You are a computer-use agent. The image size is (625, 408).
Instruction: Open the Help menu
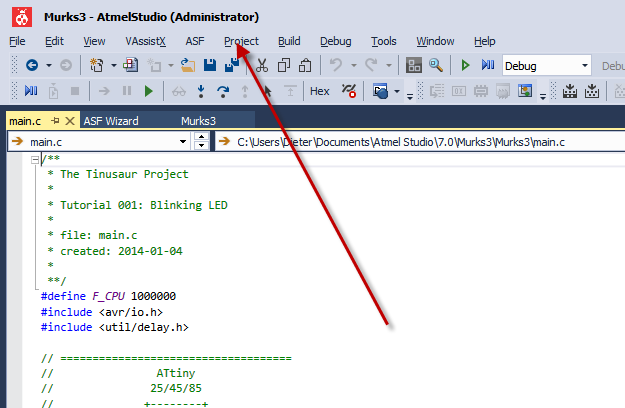(x=485, y=41)
